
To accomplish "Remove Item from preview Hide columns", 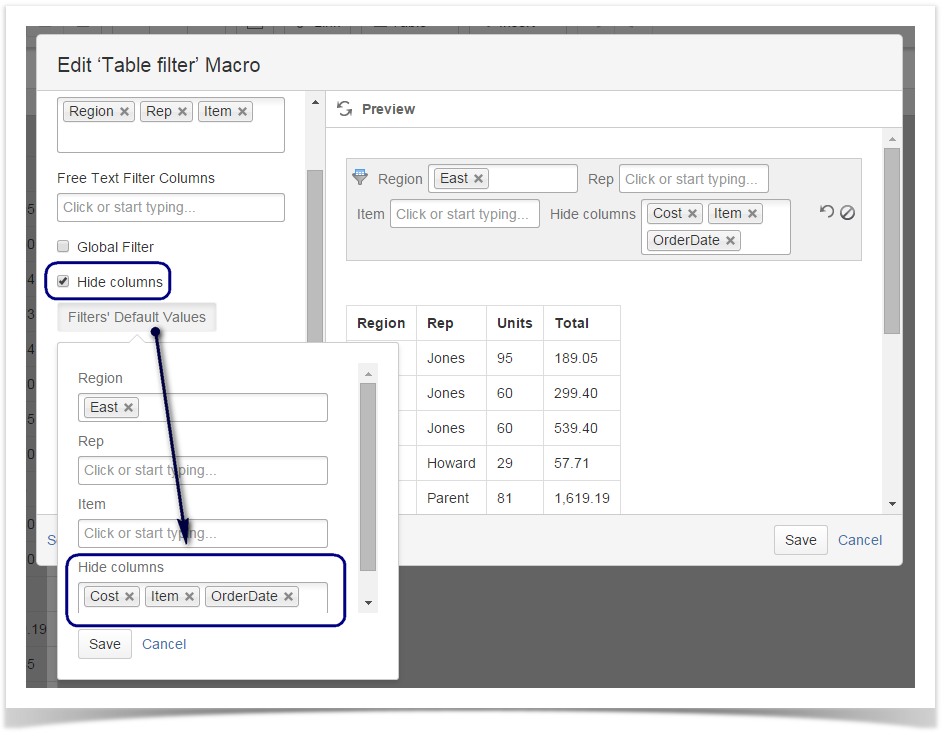I will point(754,213).
